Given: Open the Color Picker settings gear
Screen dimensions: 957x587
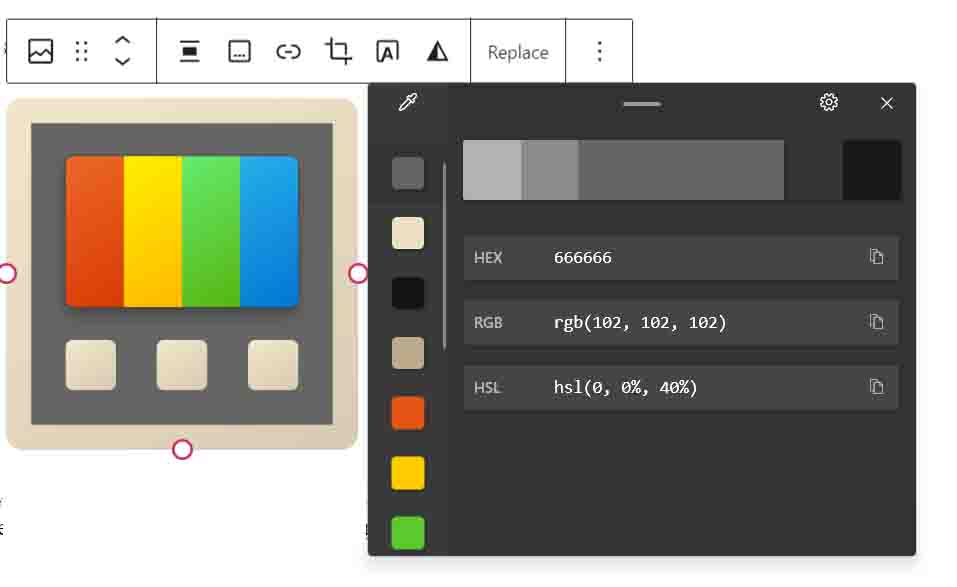Looking at the screenshot, I should [x=828, y=102].
